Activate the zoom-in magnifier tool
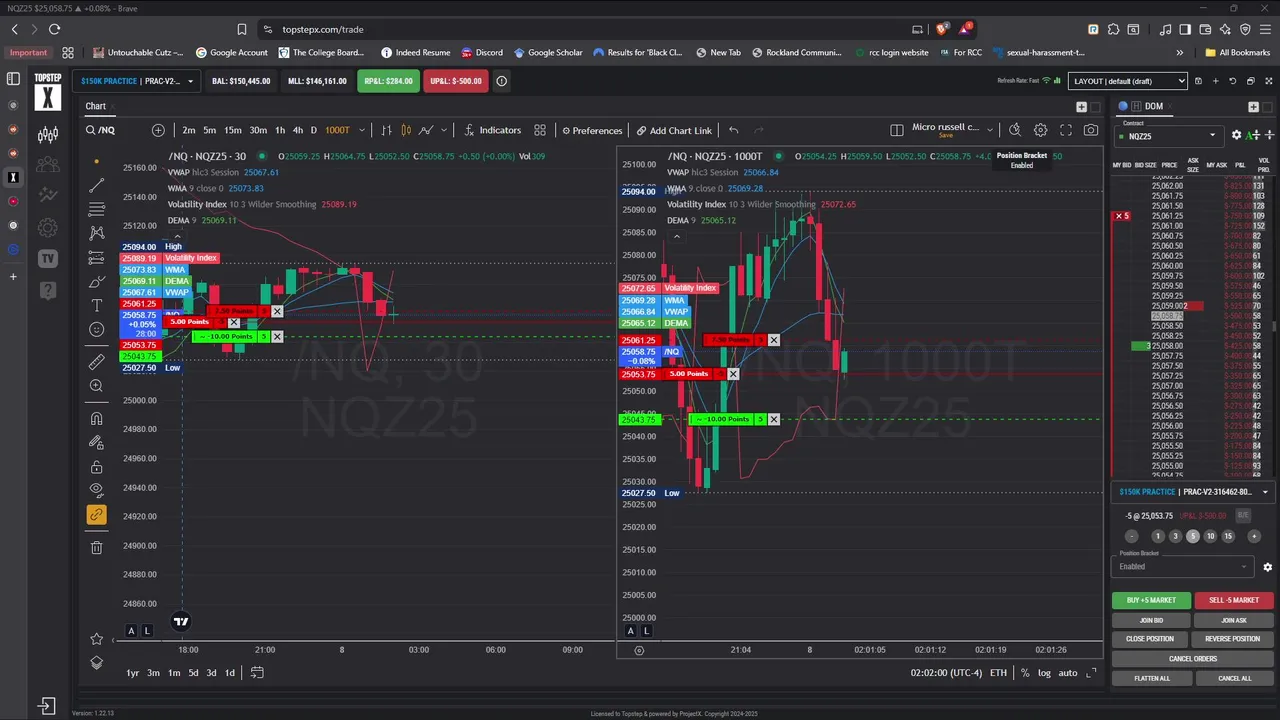 click(96, 386)
